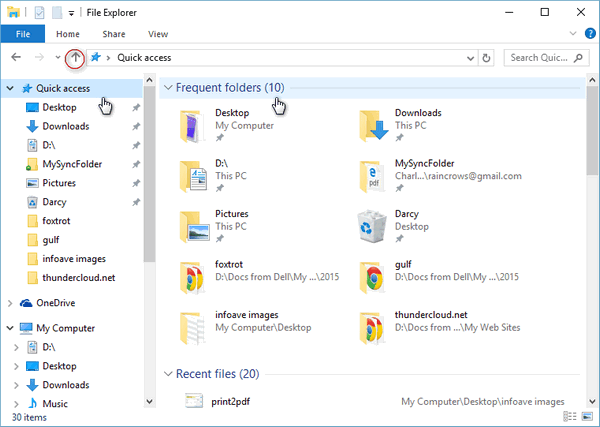Click 'My Computer\Desktop\infoave images' path text
The image size is (600, 427).
point(483,401)
